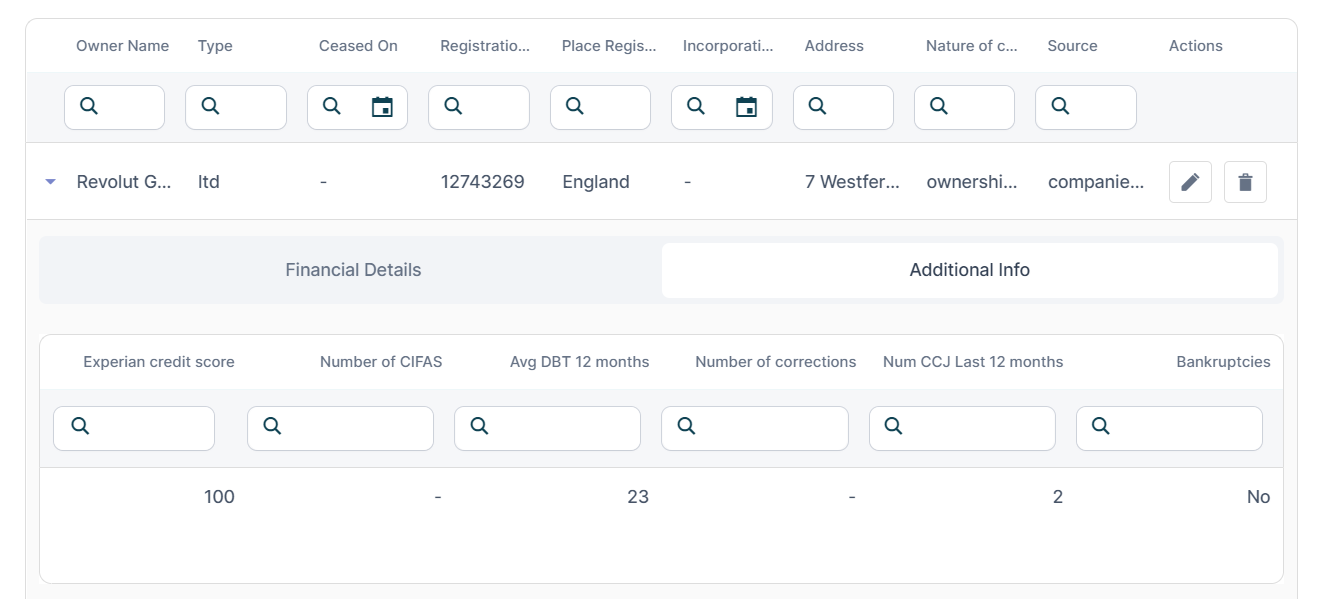
Task: Click the search icon in Bankruptcies filter
Action: [1101, 426]
